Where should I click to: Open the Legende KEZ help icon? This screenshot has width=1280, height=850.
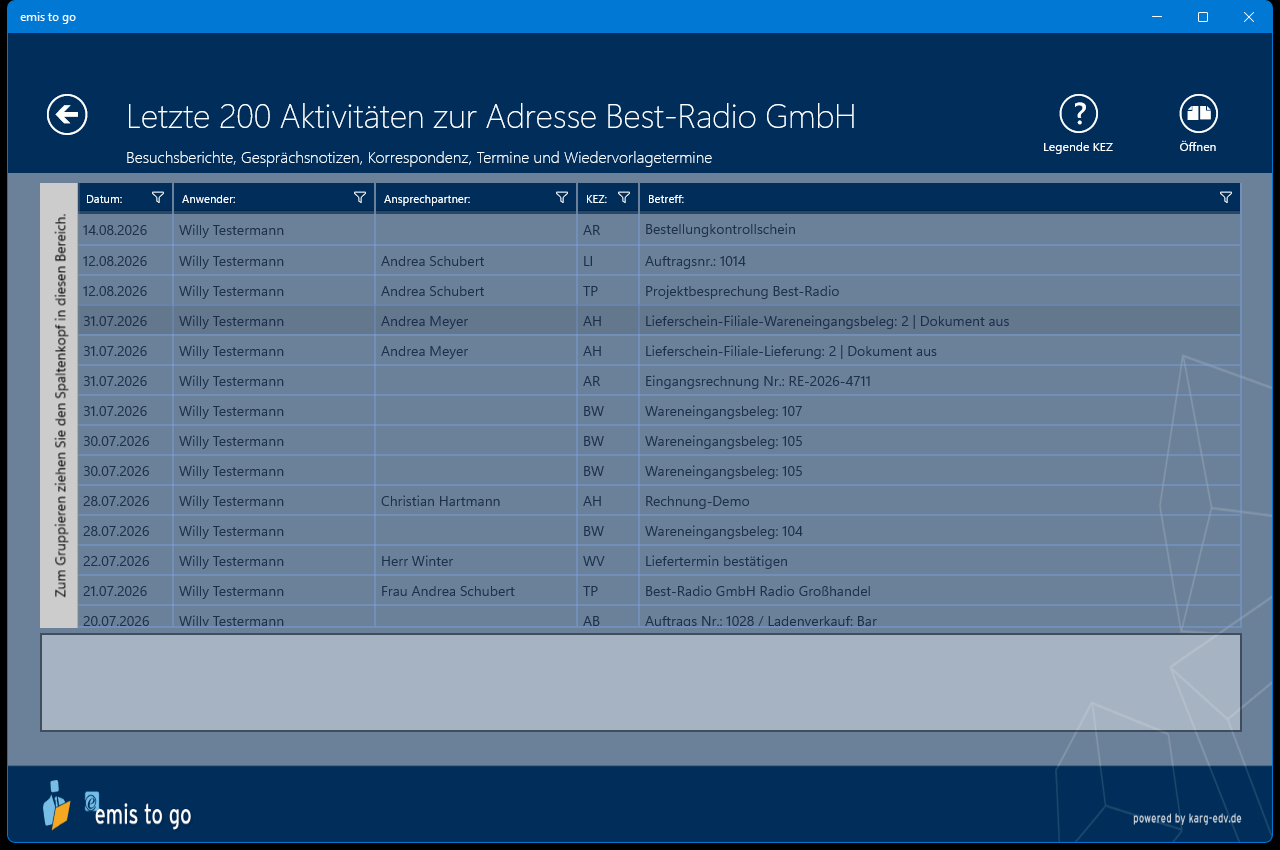pos(1078,114)
